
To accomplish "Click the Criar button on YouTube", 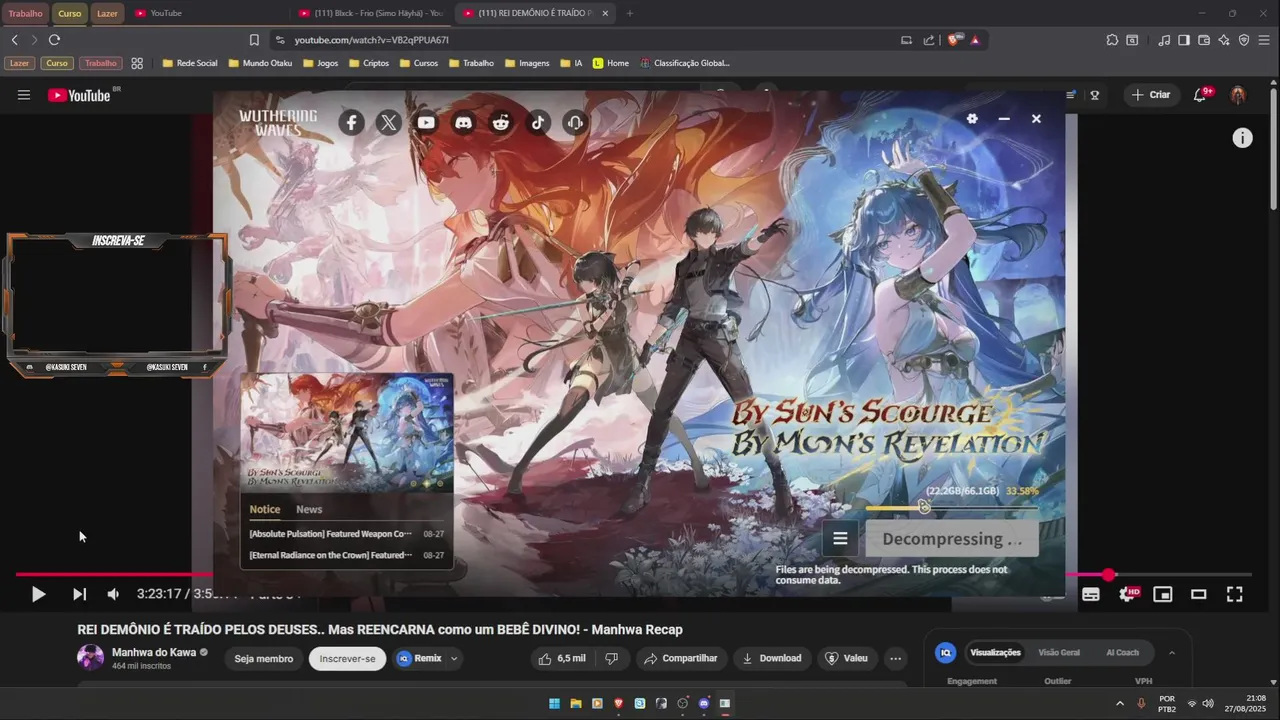I will pos(1149,95).
